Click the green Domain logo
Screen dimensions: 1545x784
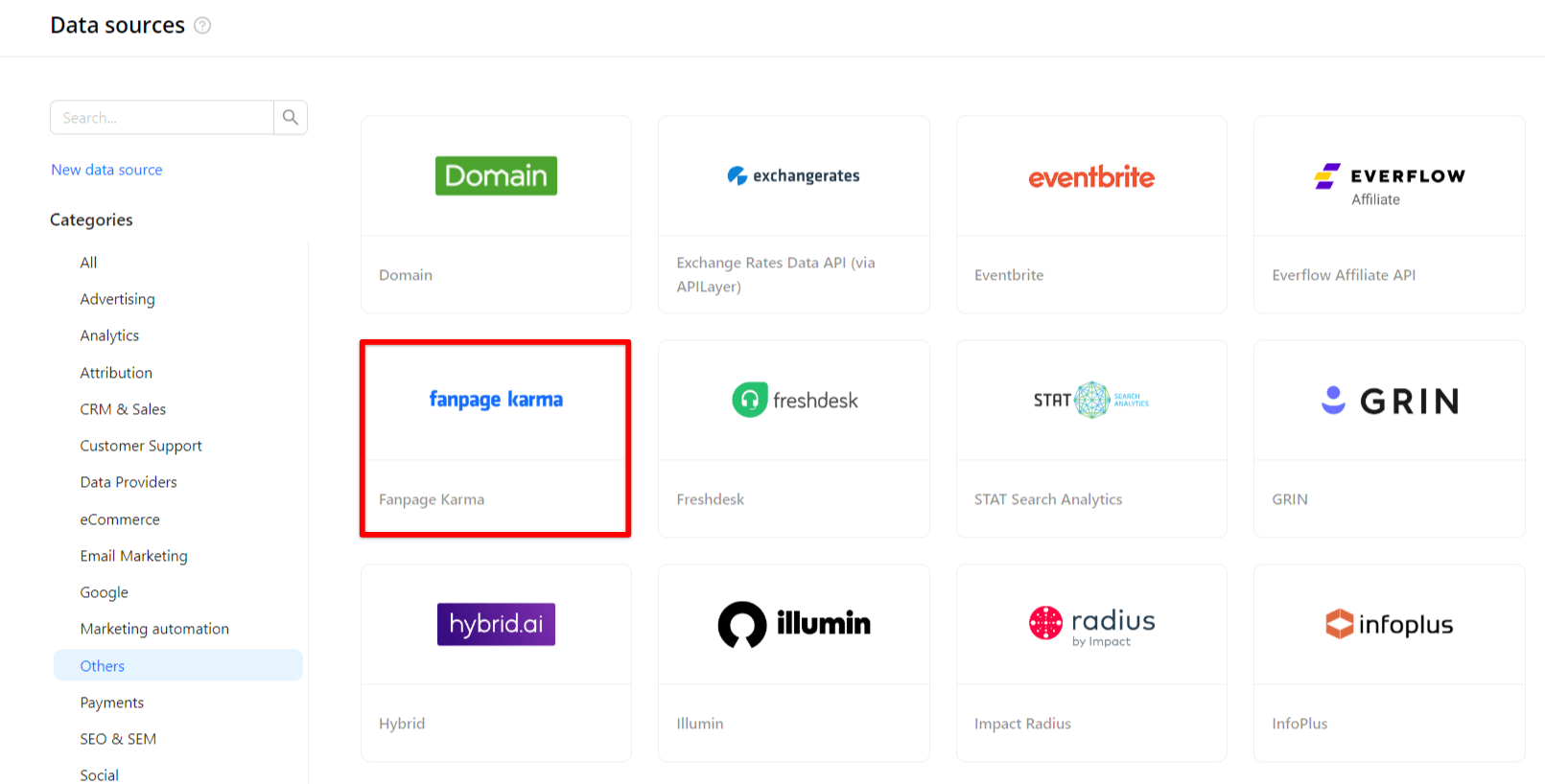coord(496,176)
